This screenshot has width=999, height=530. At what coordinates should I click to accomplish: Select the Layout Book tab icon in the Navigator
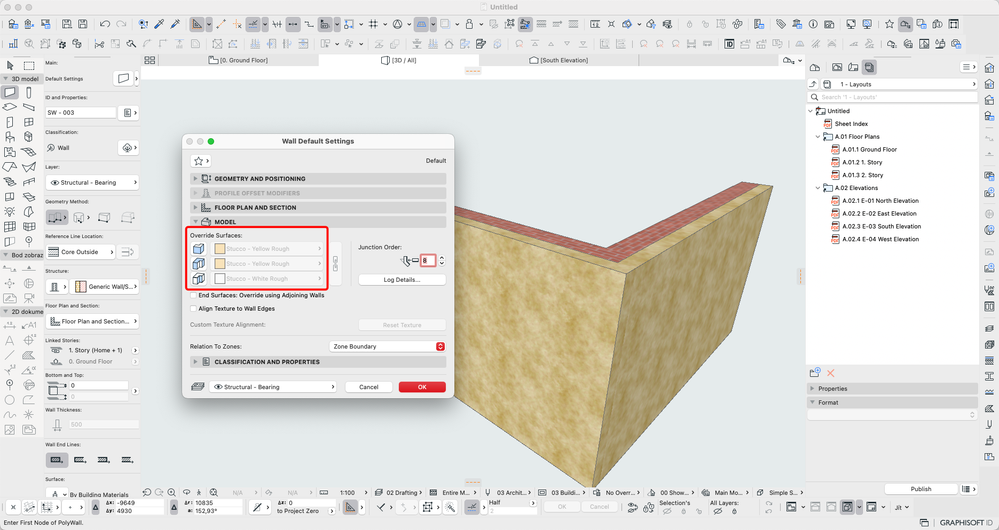pos(870,68)
